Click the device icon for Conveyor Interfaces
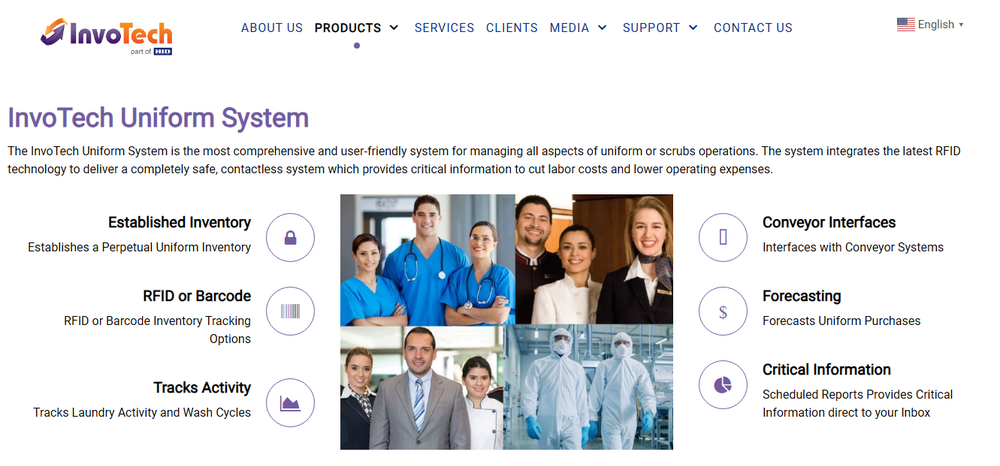Image resolution: width=1000 pixels, height=466 pixels. [x=723, y=238]
